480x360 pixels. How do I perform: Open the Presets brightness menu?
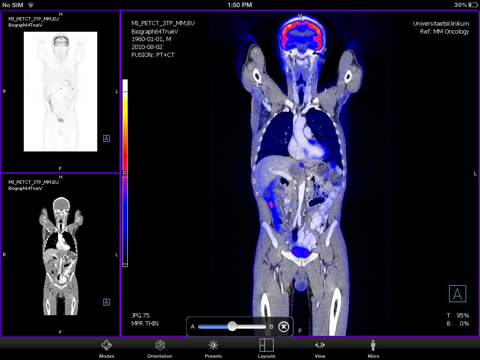(x=213, y=349)
